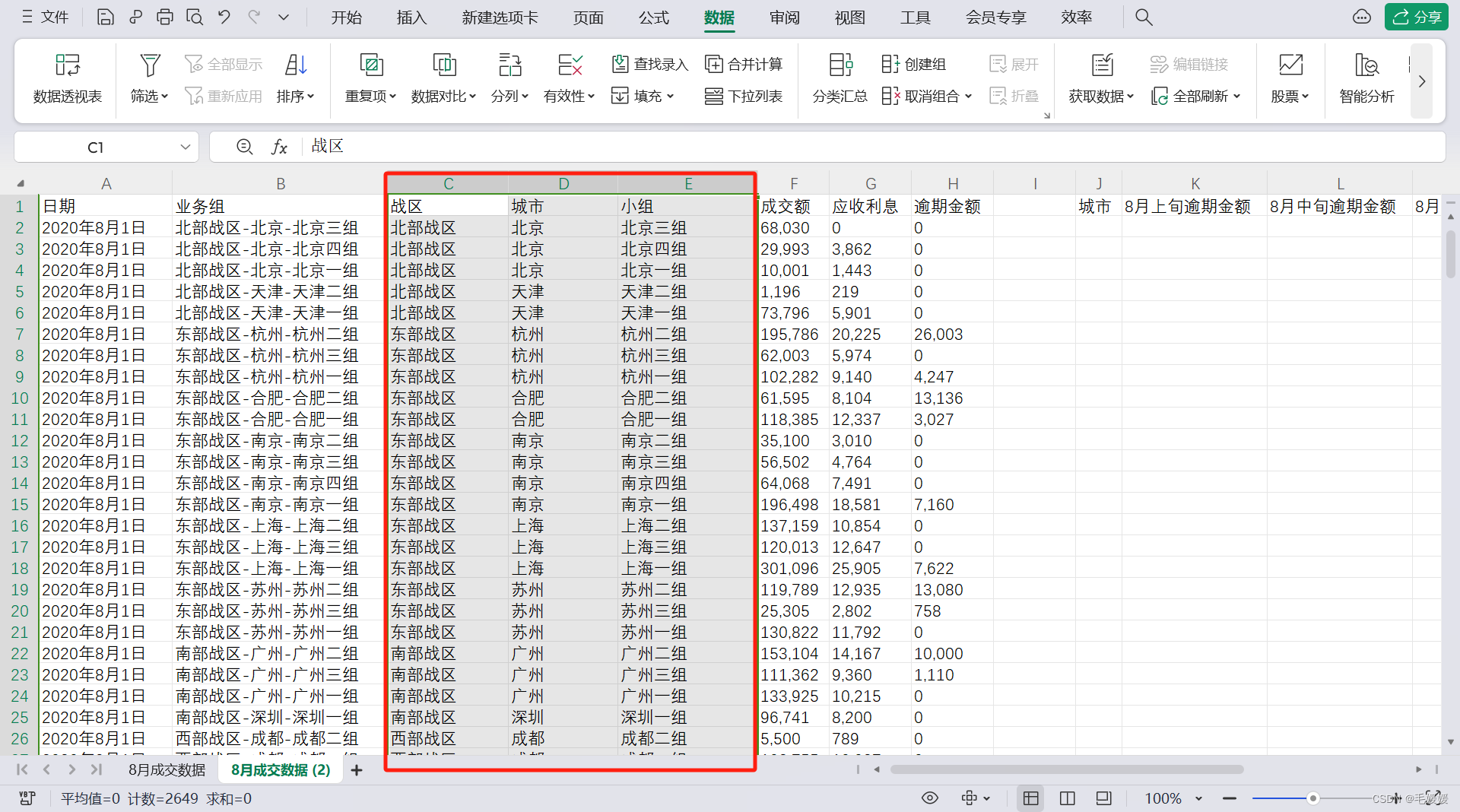The image size is (1460, 812).
Task: Select row 10 header
Action: click(19, 398)
